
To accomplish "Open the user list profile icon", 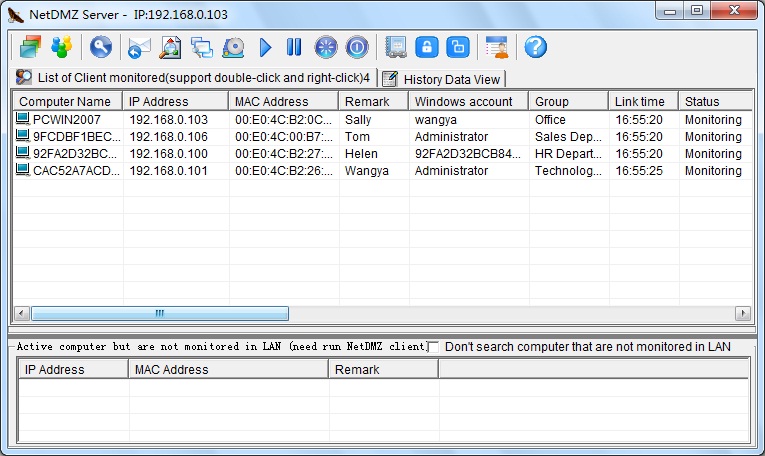I will coord(497,47).
